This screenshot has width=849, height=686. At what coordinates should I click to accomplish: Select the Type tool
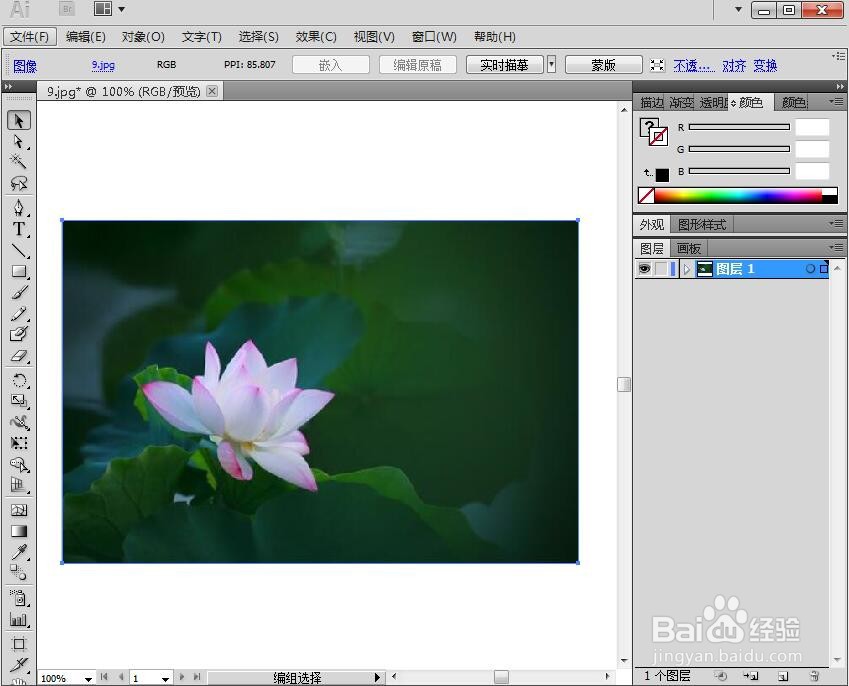coord(19,229)
